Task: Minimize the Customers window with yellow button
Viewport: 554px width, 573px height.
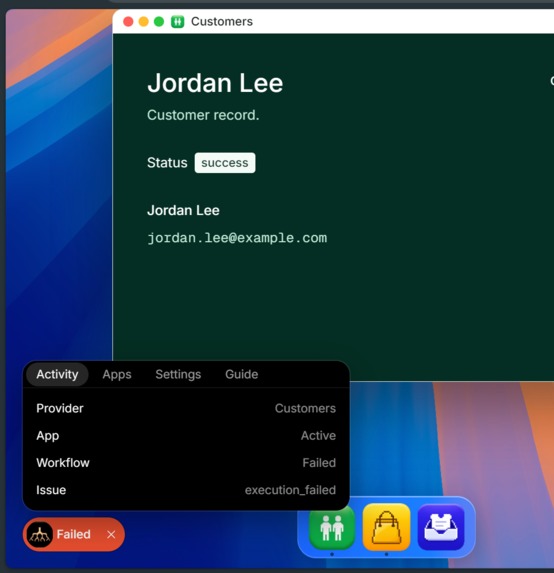Action: (x=144, y=22)
